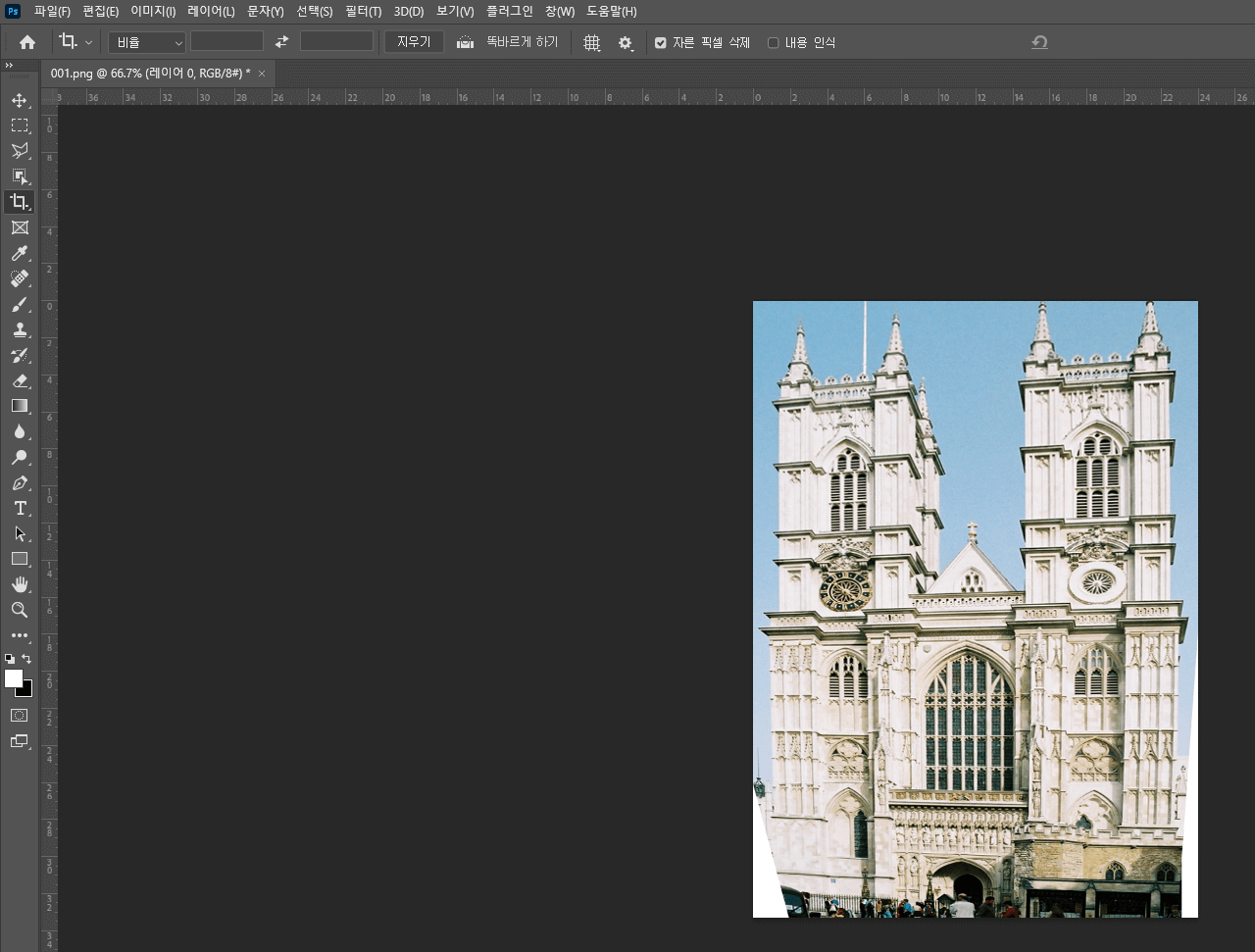Close the 001.png document tab

click(262, 74)
